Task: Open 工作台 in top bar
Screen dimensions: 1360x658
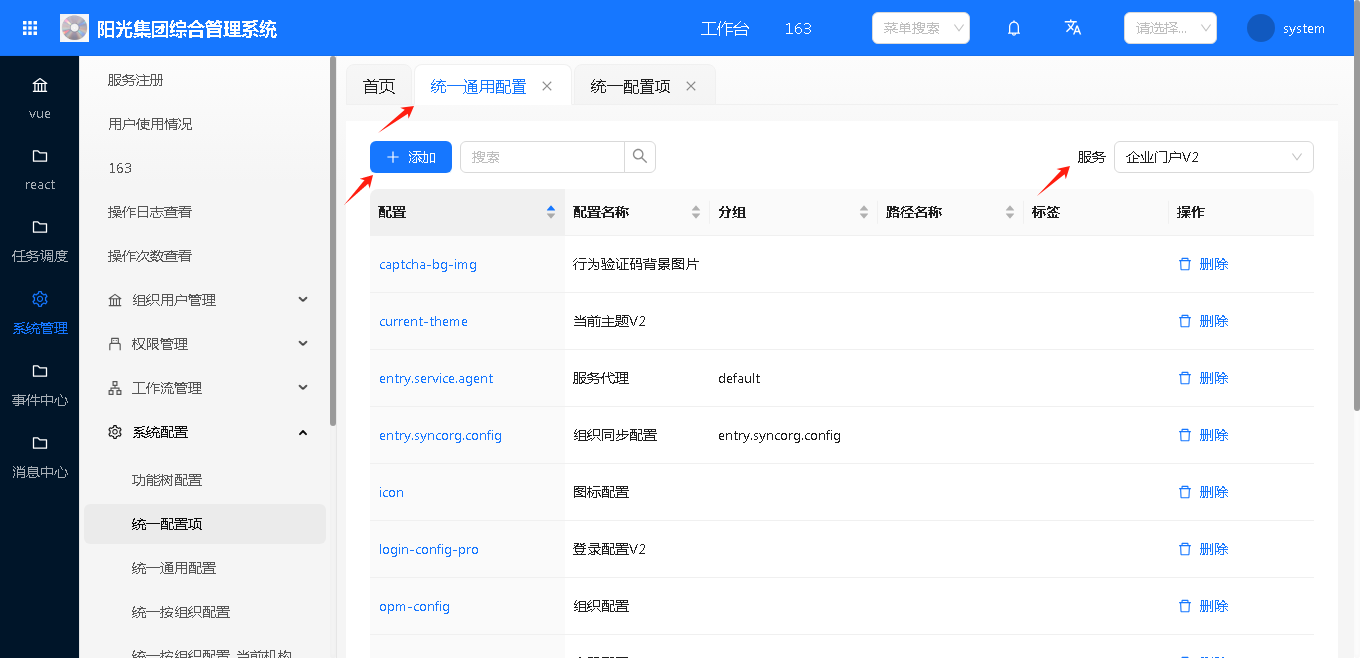Action: click(x=725, y=28)
